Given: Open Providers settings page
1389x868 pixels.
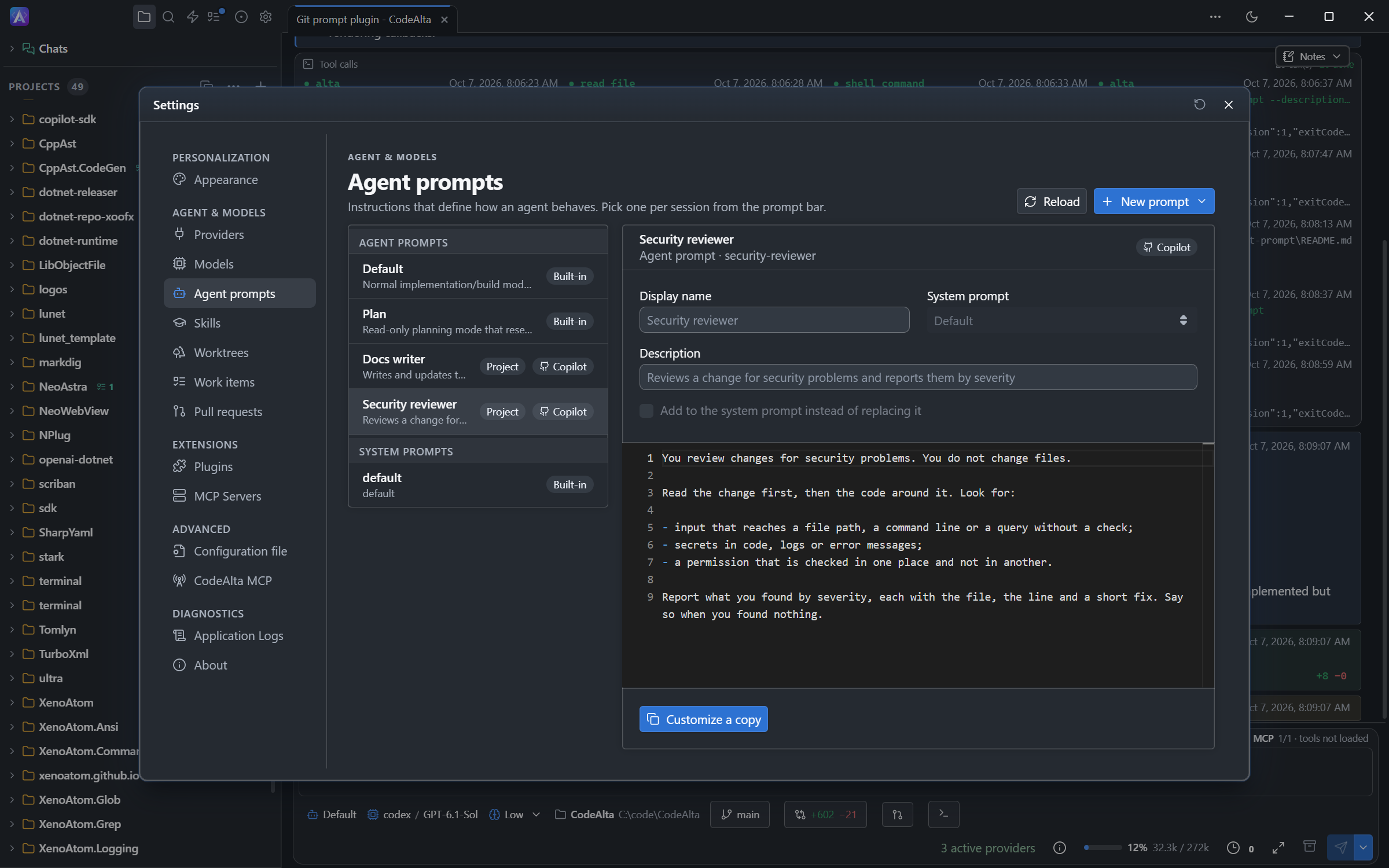Looking at the screenshot, I should coord(240,234).
